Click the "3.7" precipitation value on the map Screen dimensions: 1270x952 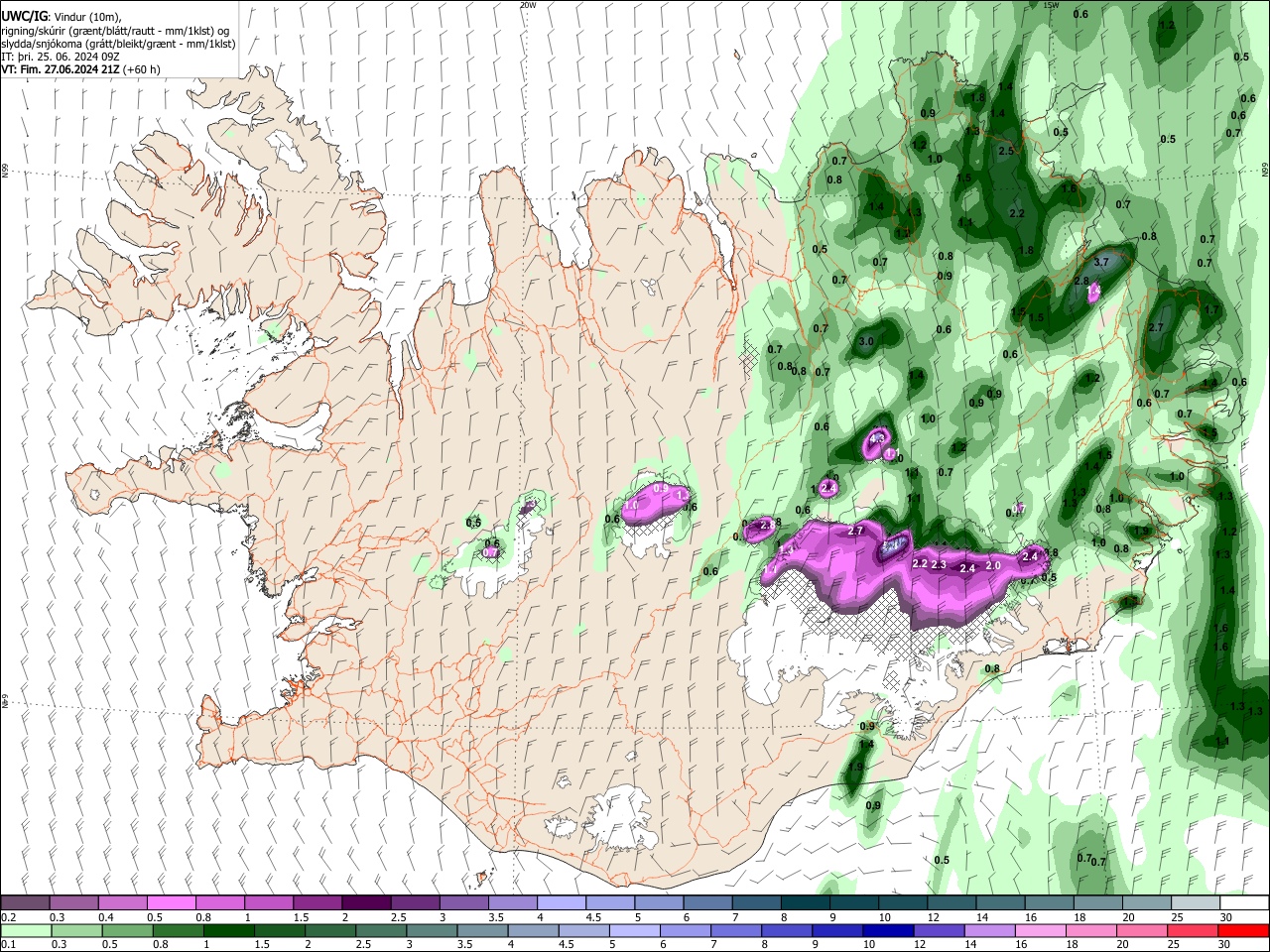pyautogui.click(x=1100, y=263)
